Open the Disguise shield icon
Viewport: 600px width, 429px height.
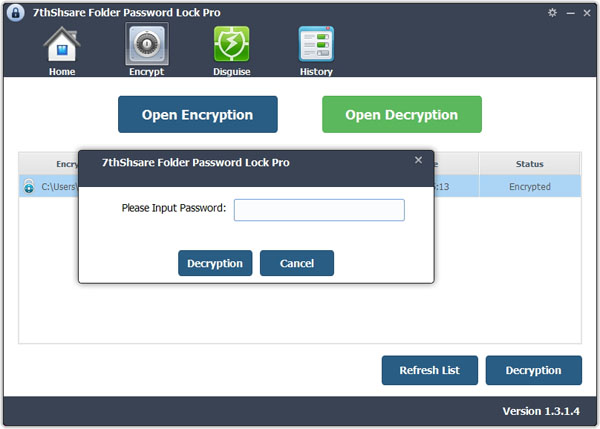[232, 44]
